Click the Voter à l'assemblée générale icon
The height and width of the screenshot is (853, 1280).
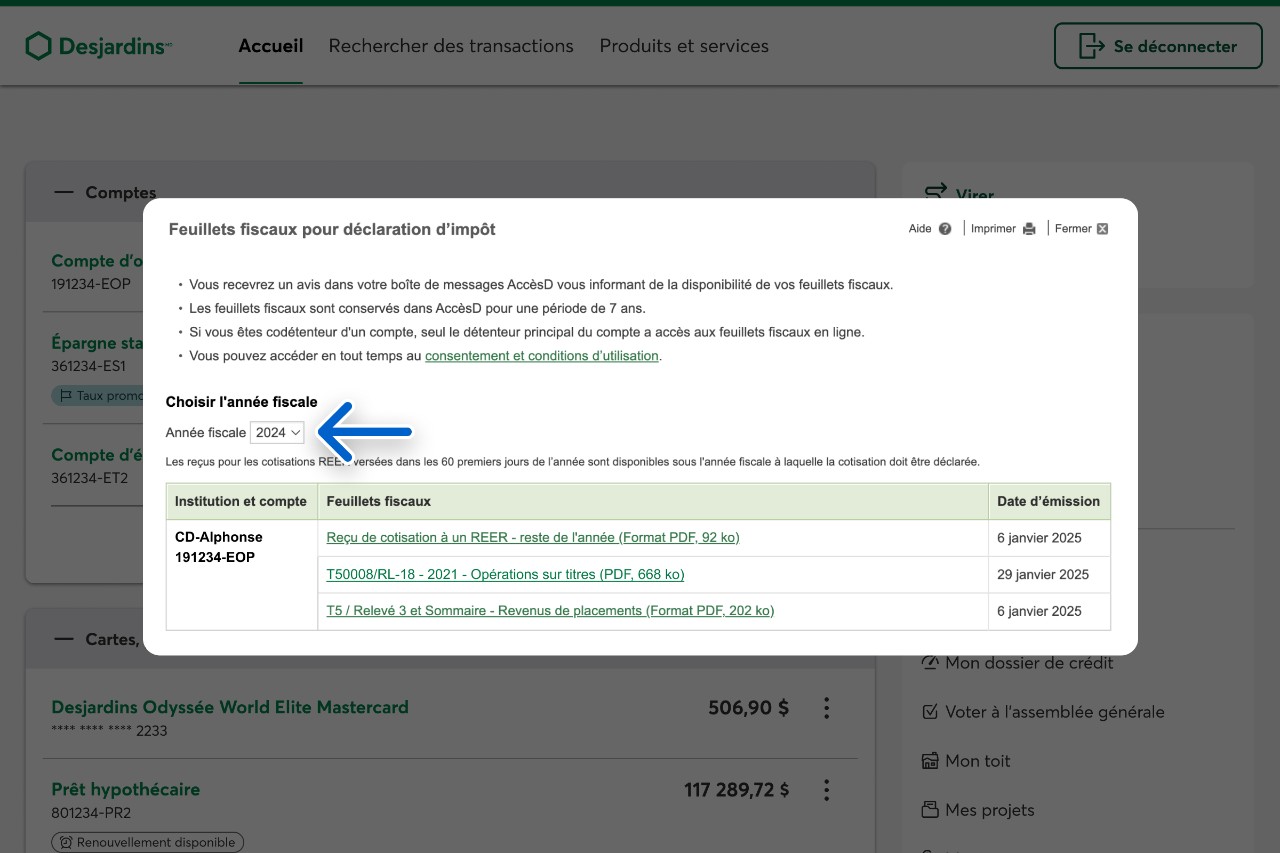pyautogui.click(x=930, y=712)
